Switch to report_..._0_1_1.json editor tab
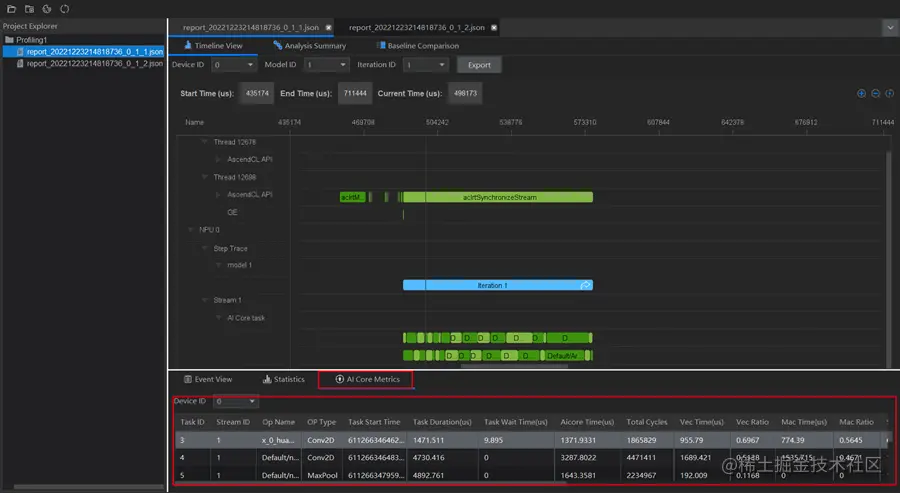Screen dimensions: 900x493 [251, 28]
